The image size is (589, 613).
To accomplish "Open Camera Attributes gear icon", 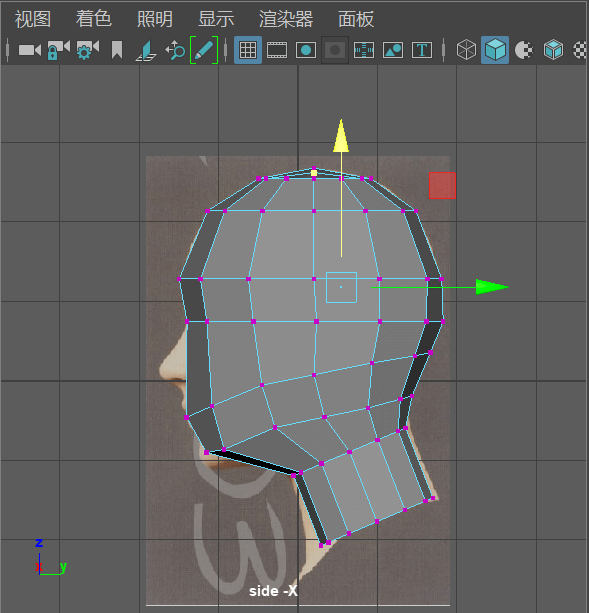I will pyautogui.click(x=88, y=50).
